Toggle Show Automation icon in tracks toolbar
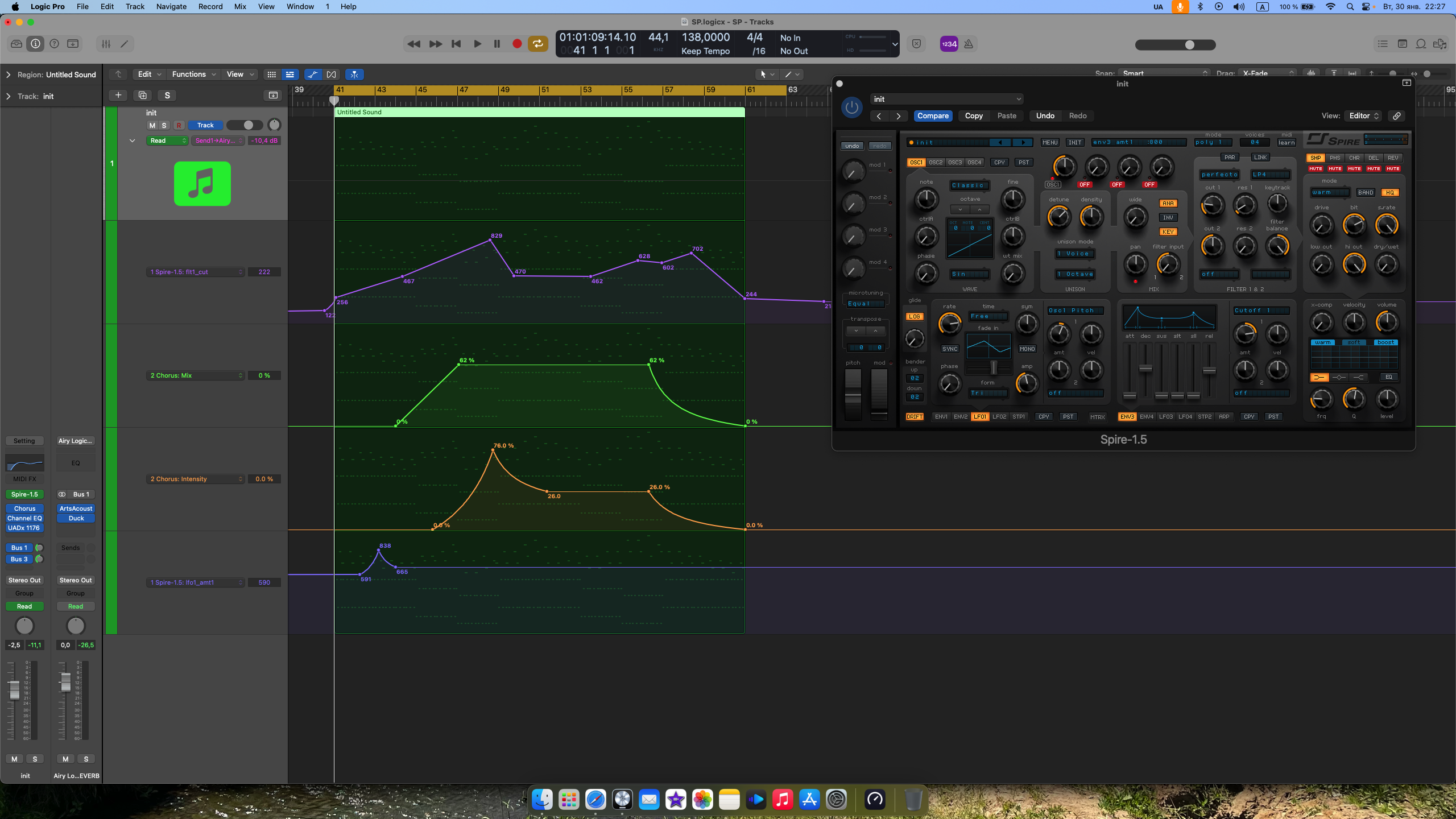This screenshot has height=819, width=1456. point(312,75)
